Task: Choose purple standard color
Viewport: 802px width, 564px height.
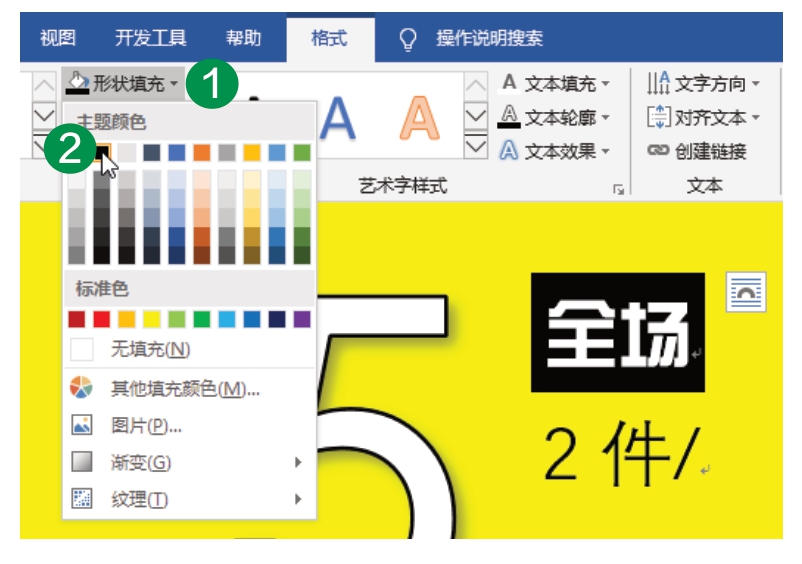Action: tap(302, 319)
